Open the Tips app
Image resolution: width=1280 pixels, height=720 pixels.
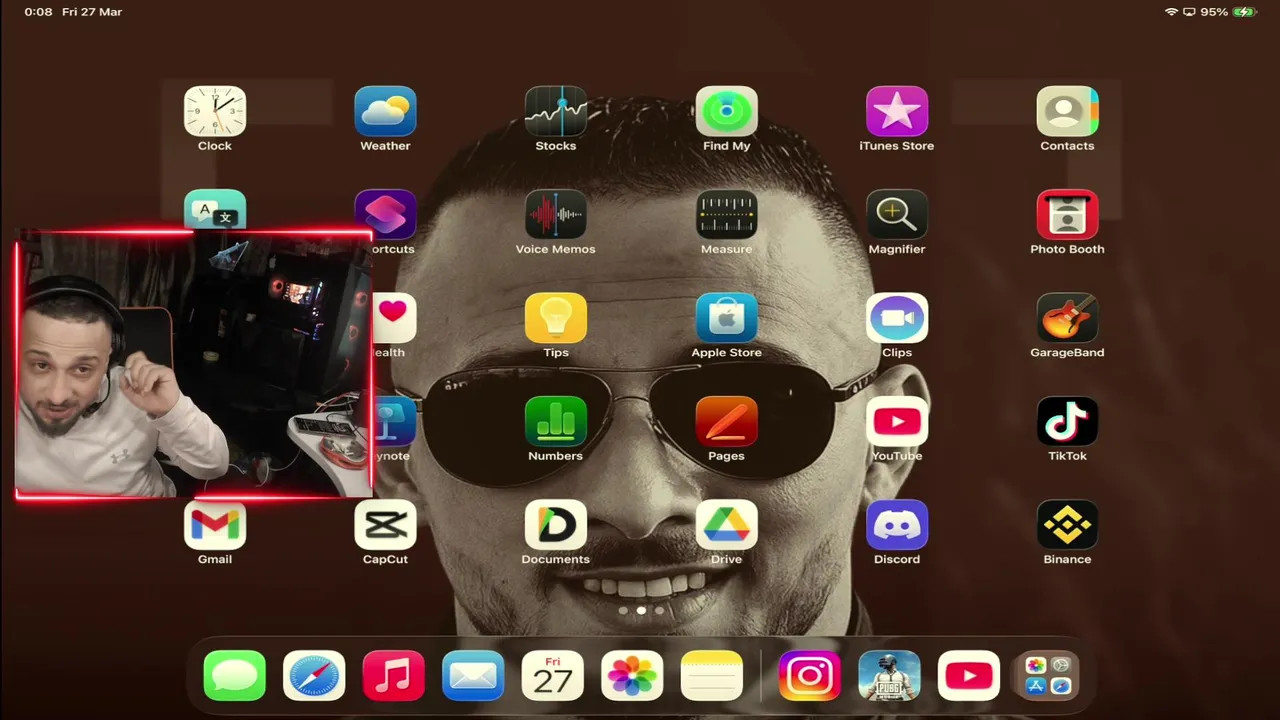pyautogui.click(x=556, y=318)
